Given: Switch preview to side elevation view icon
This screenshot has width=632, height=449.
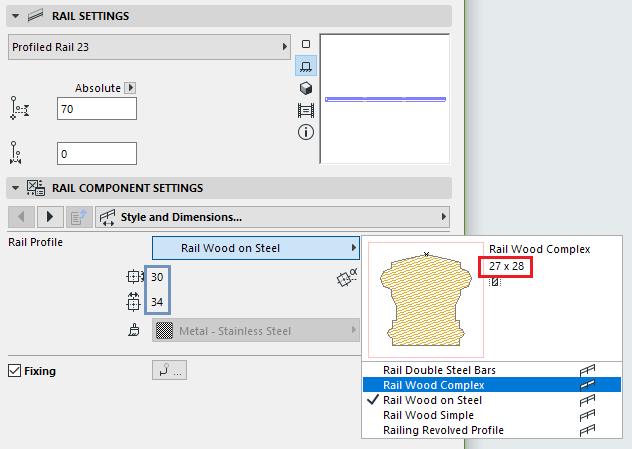Looking at the screenshot, I should click(306, 66).
